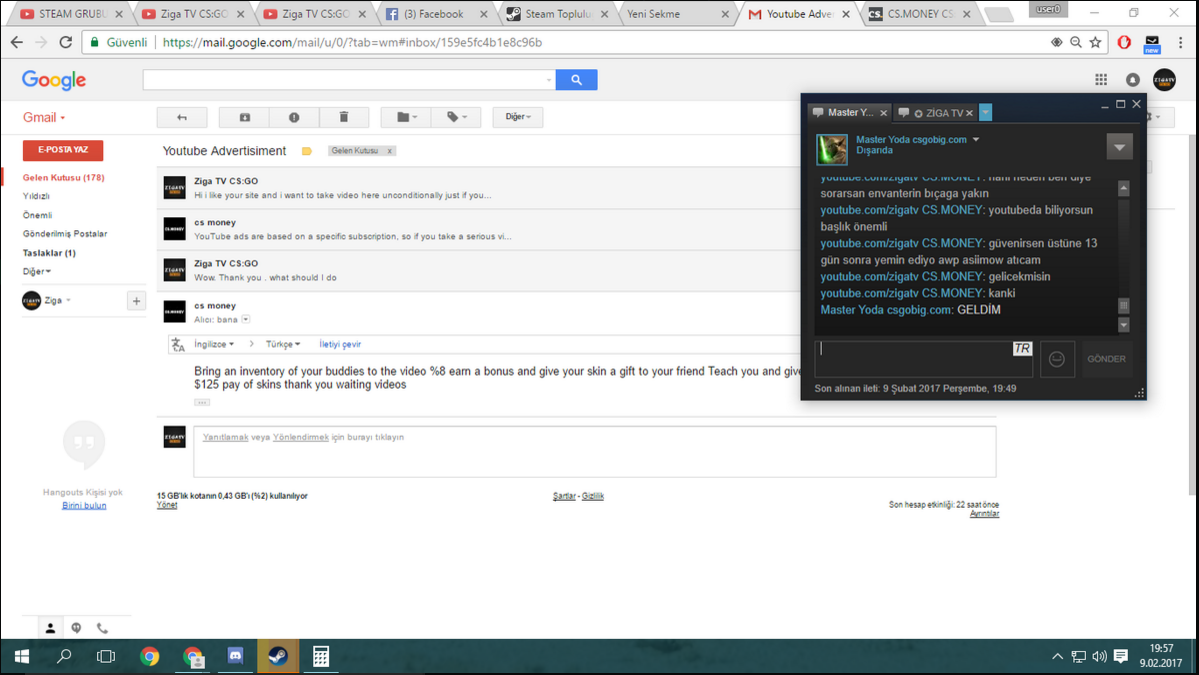Open the emoticon picker in Steam chat

point(1057,359)
